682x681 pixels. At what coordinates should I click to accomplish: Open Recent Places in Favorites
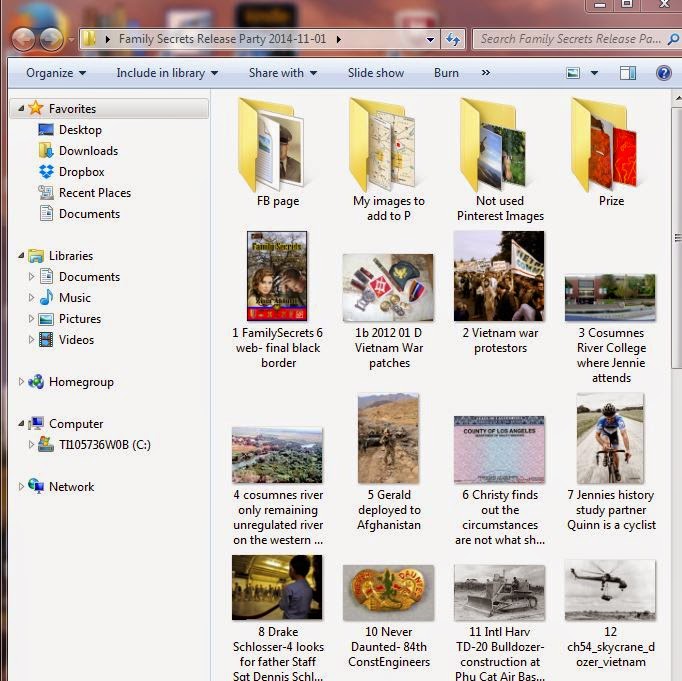point(84,193)
